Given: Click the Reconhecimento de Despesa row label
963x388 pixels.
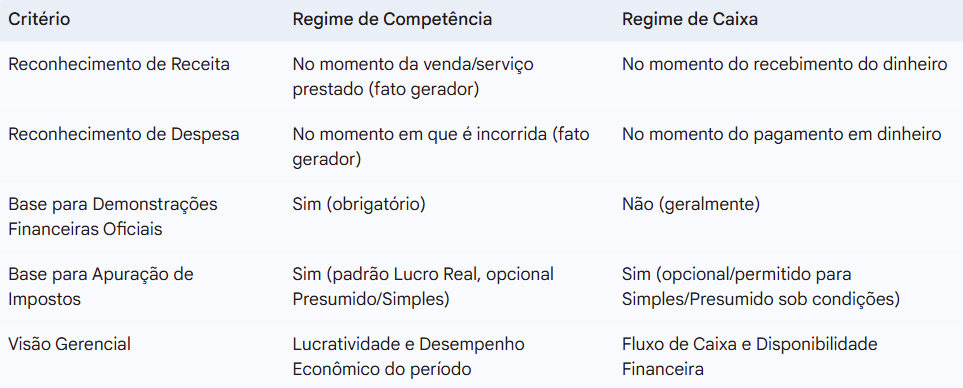Looking at the screenshot, I should (x=123, y=134).
